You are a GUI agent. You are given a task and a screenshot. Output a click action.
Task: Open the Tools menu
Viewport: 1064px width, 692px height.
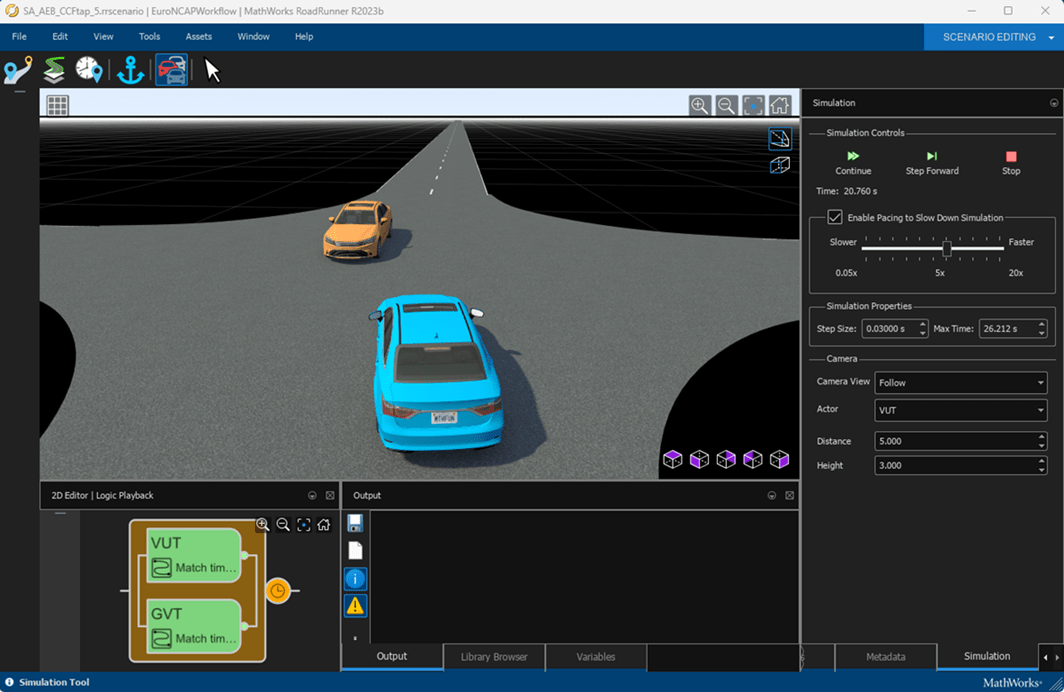click(x=149, y=37)
